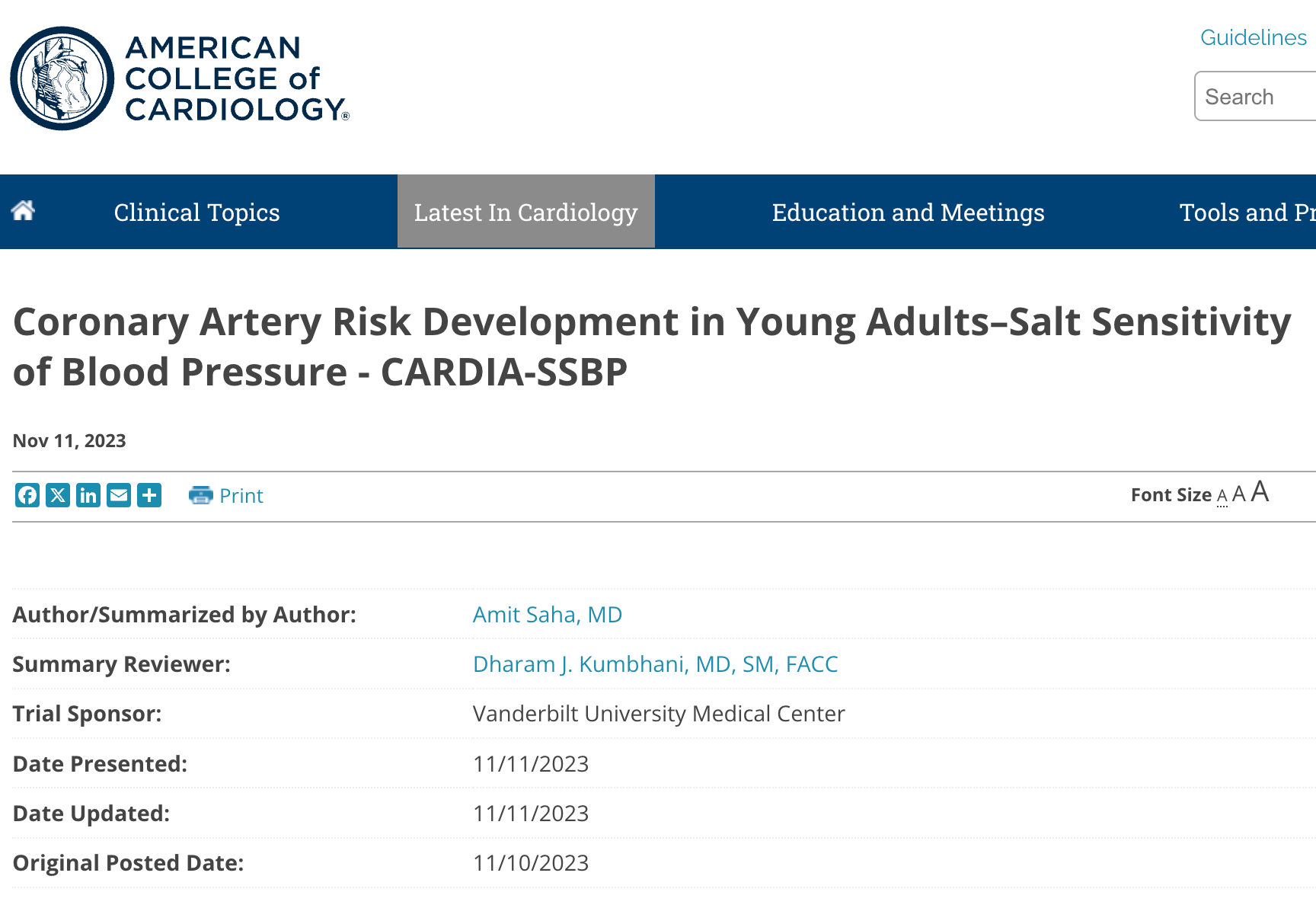
Task: Open Amit Saha, MD author link
Action: tap(547, 614)
